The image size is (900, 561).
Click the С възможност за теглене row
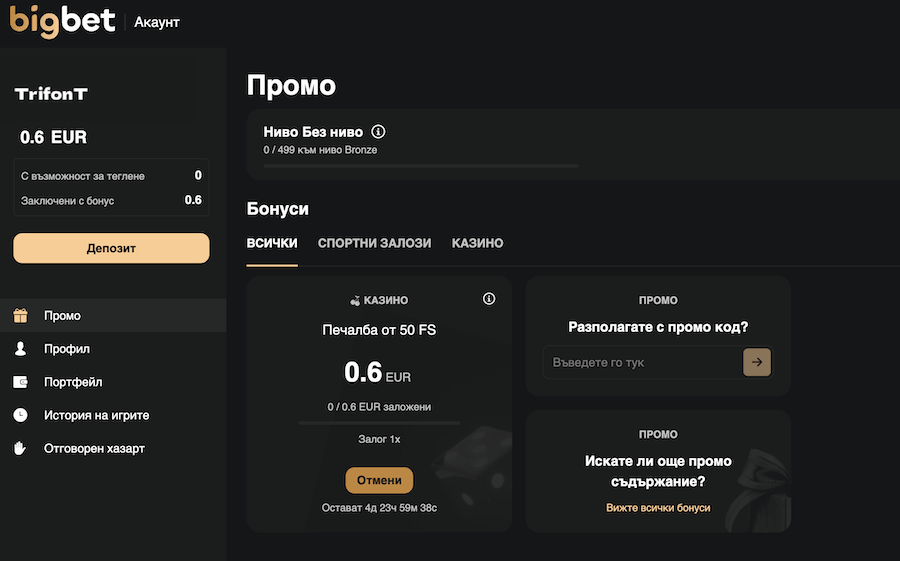pos(111,176)
